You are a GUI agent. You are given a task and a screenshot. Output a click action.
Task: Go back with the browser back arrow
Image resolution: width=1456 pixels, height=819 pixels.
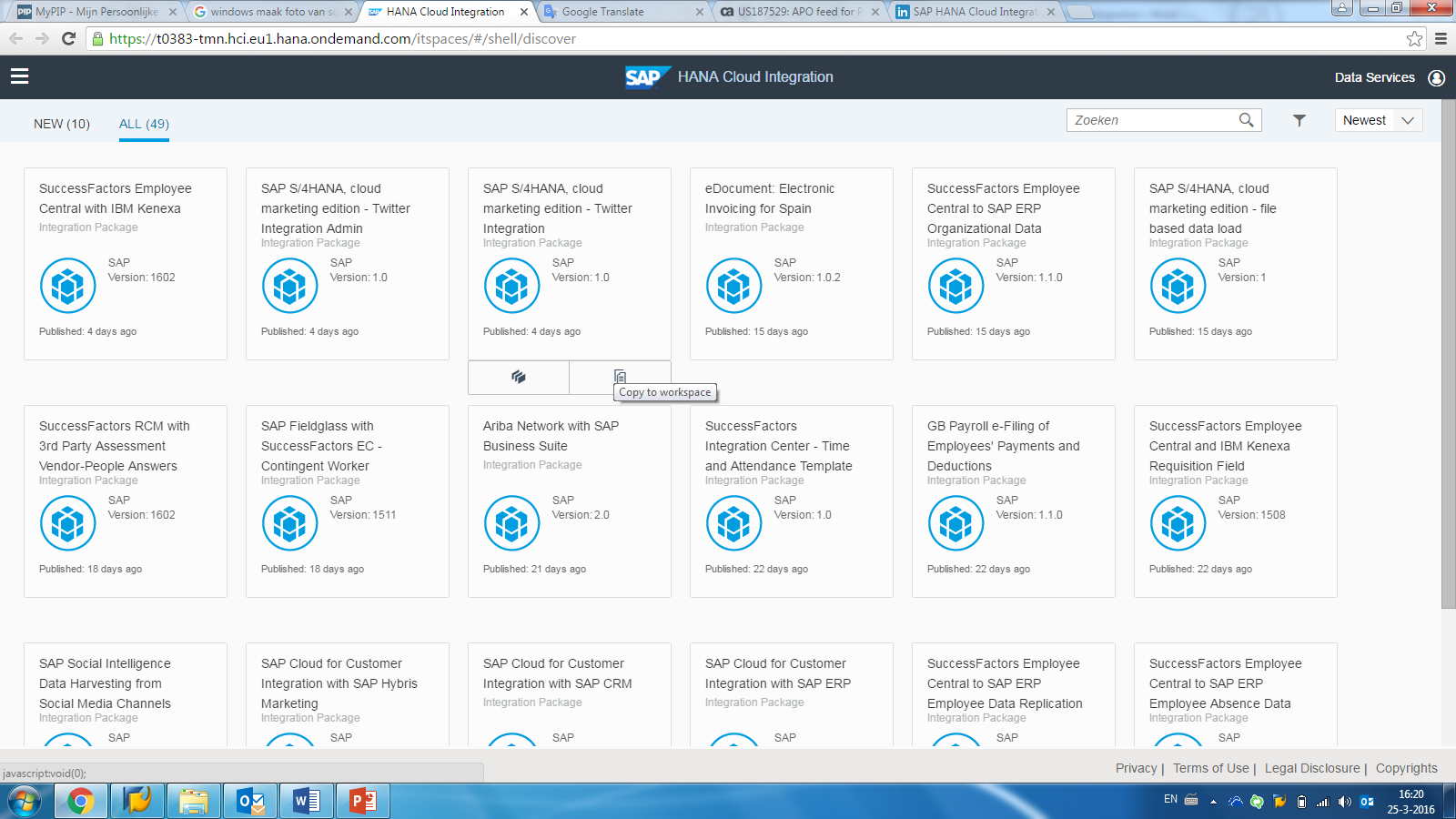(15, 38)
